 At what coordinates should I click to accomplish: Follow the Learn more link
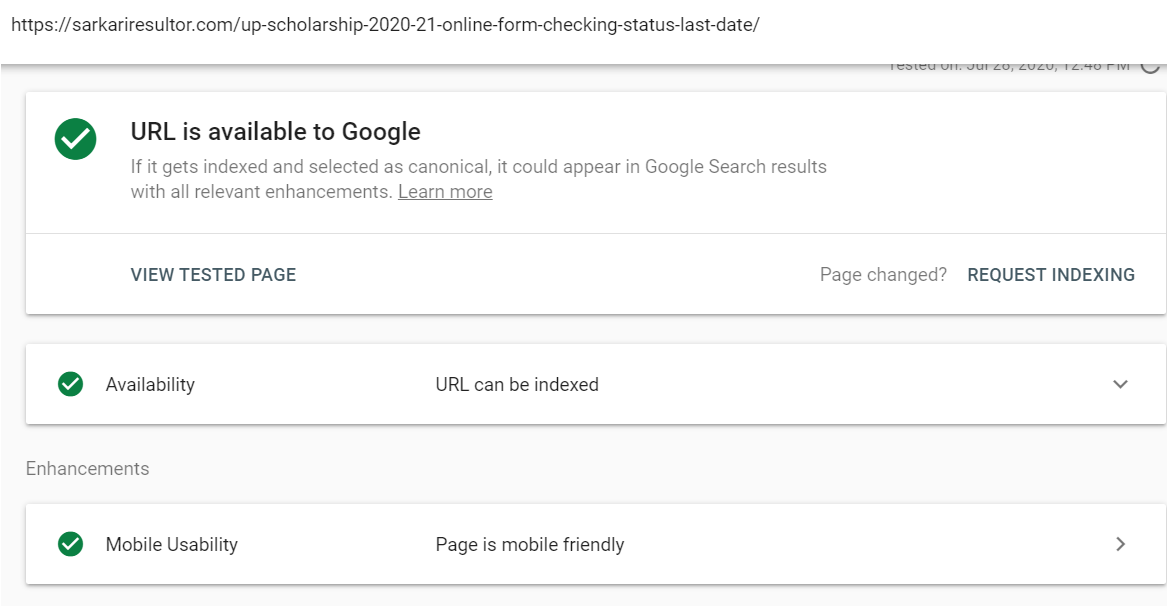point(445,192)
